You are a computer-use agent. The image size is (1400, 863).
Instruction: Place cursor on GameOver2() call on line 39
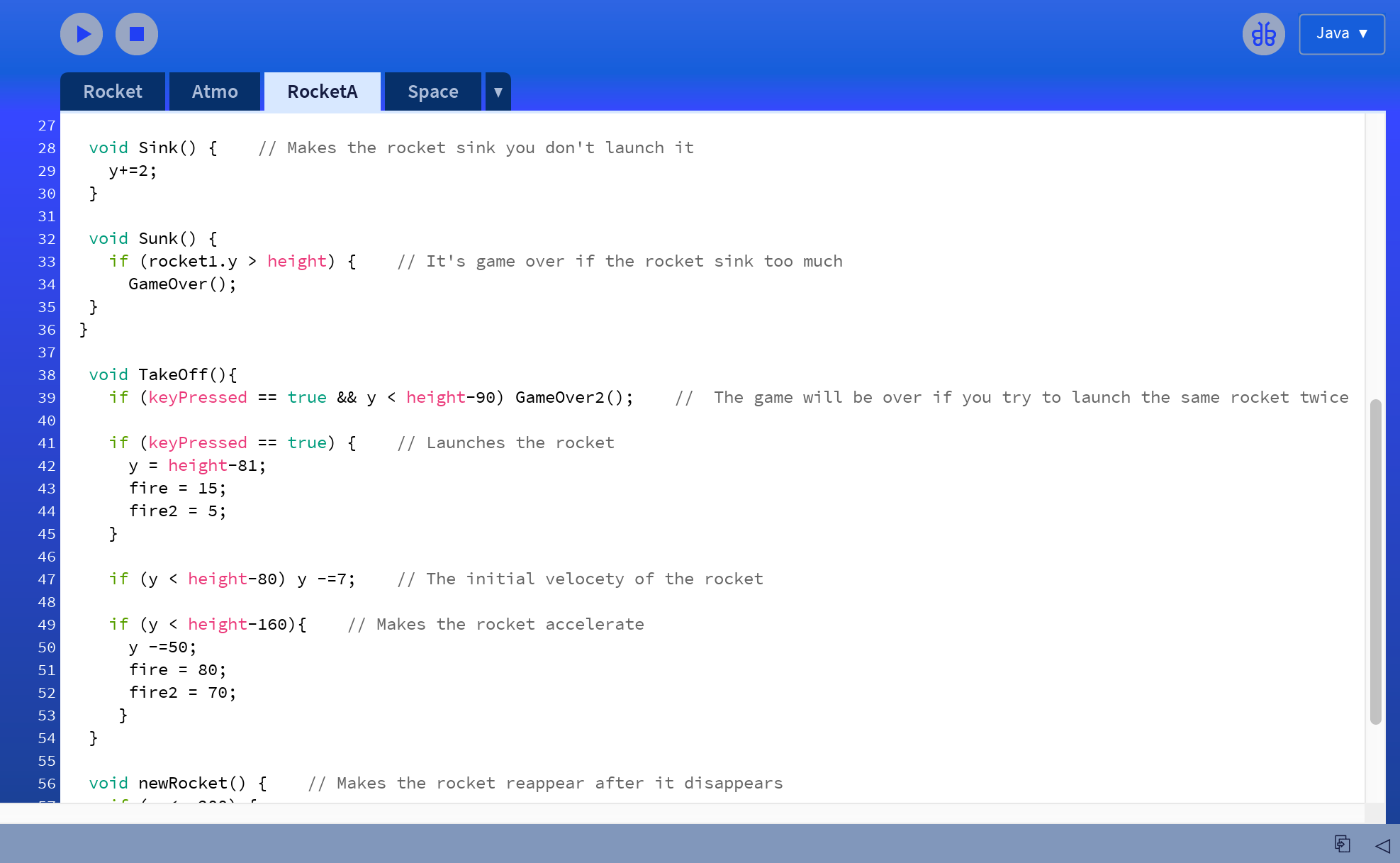tap(567, 398)
